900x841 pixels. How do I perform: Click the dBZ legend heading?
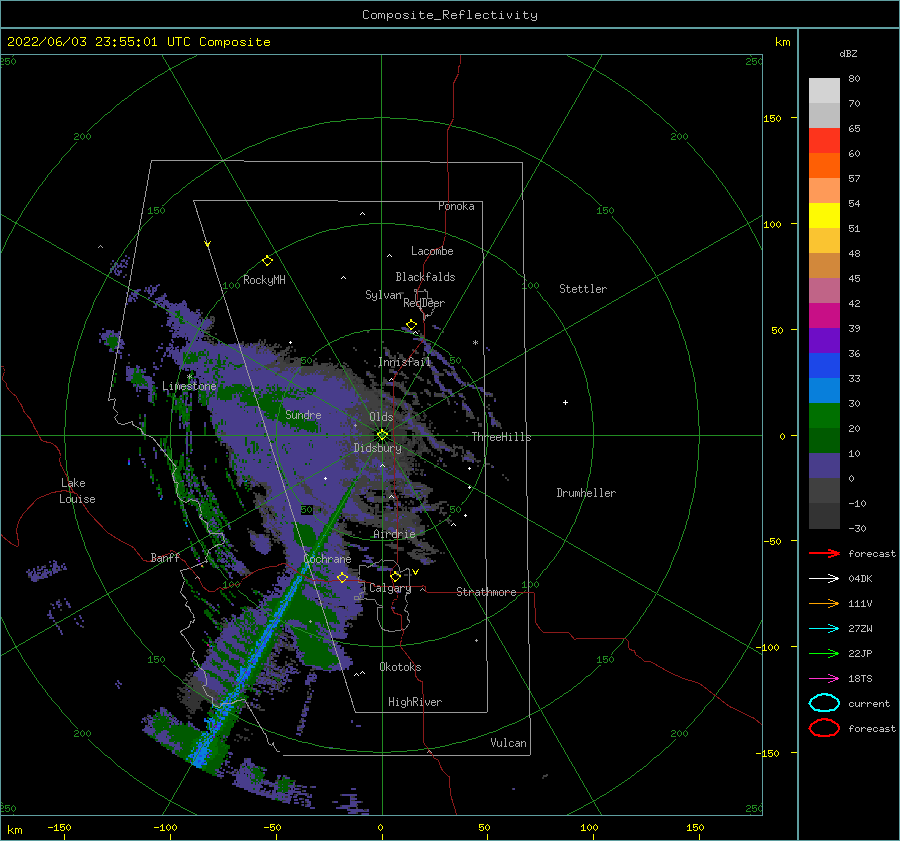(848, 53)
